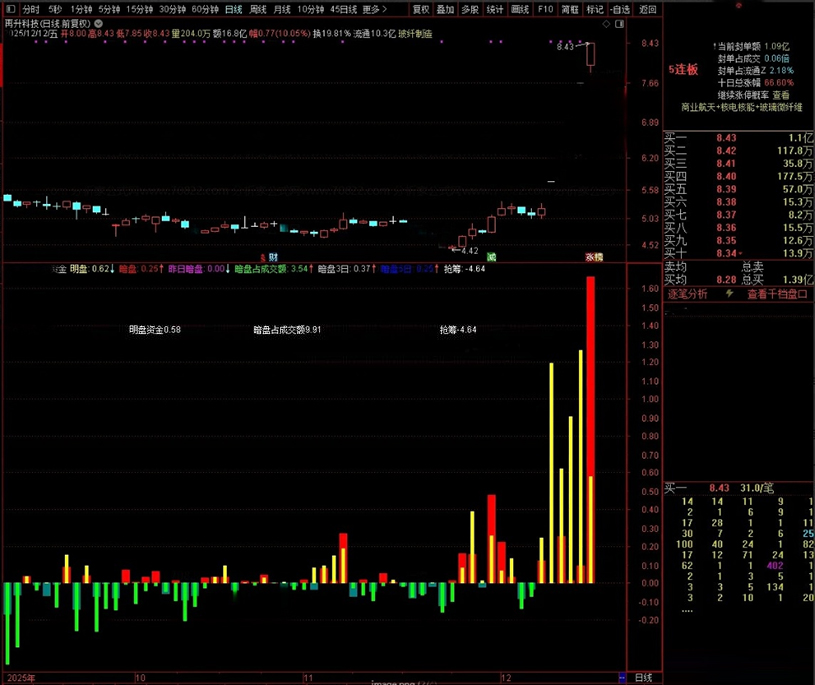Toggle the sidebar panel icon at top-left
This screenshot has height=685, width=815.
pyautogui.click(x=10, y=9)
